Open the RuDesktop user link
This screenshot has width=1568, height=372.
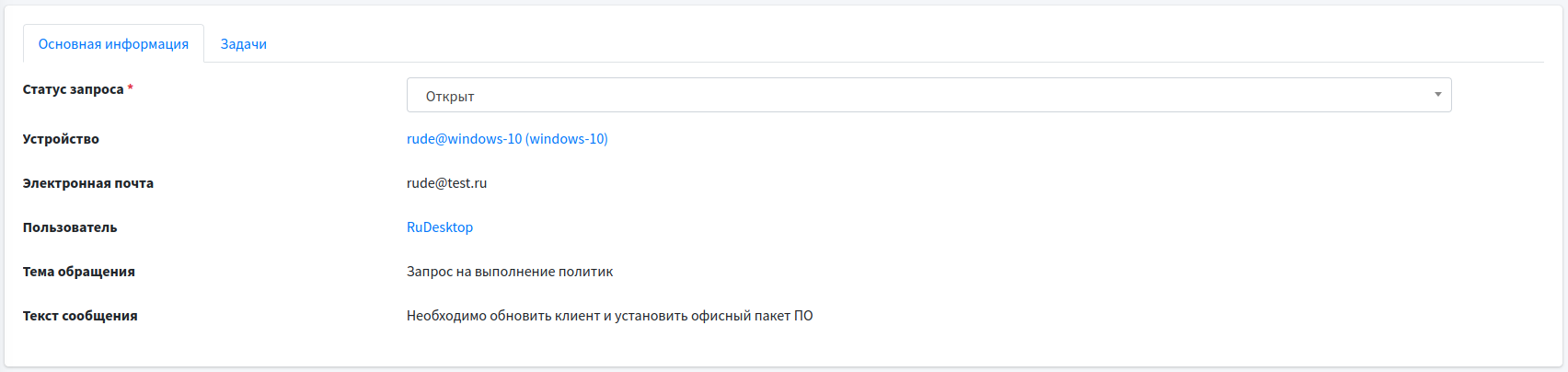point(440,227)
